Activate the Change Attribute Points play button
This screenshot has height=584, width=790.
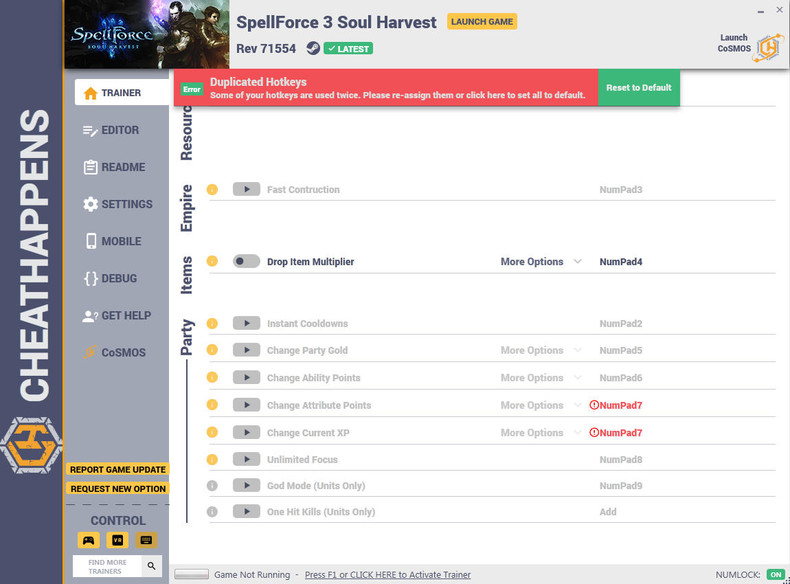coord(246,405)
